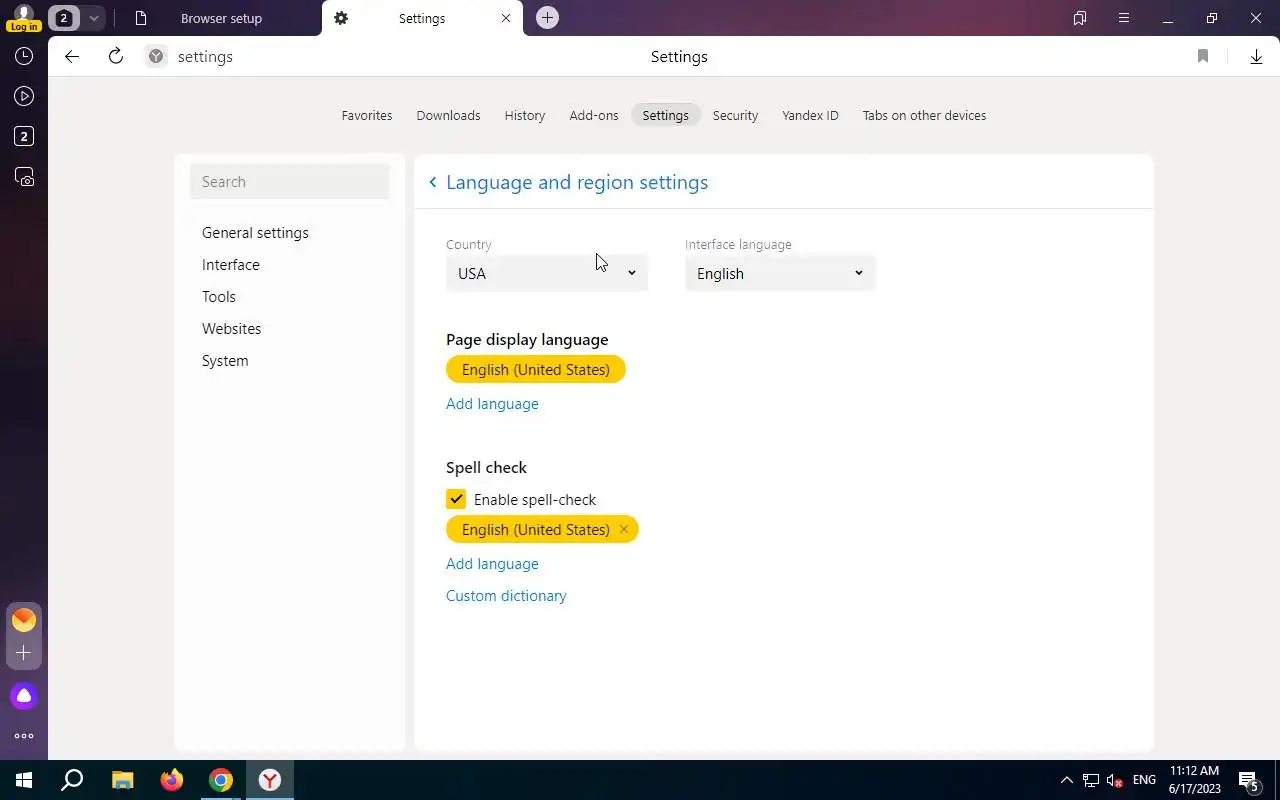
Task: Click the muted volume tray icon
Action: (x=1115, y=780)
